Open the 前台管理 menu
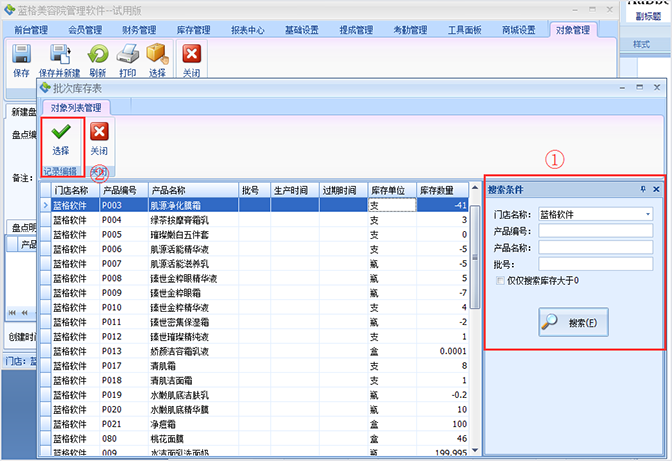The height and width of the screenshot is (461, 672). tap(30, 30)
